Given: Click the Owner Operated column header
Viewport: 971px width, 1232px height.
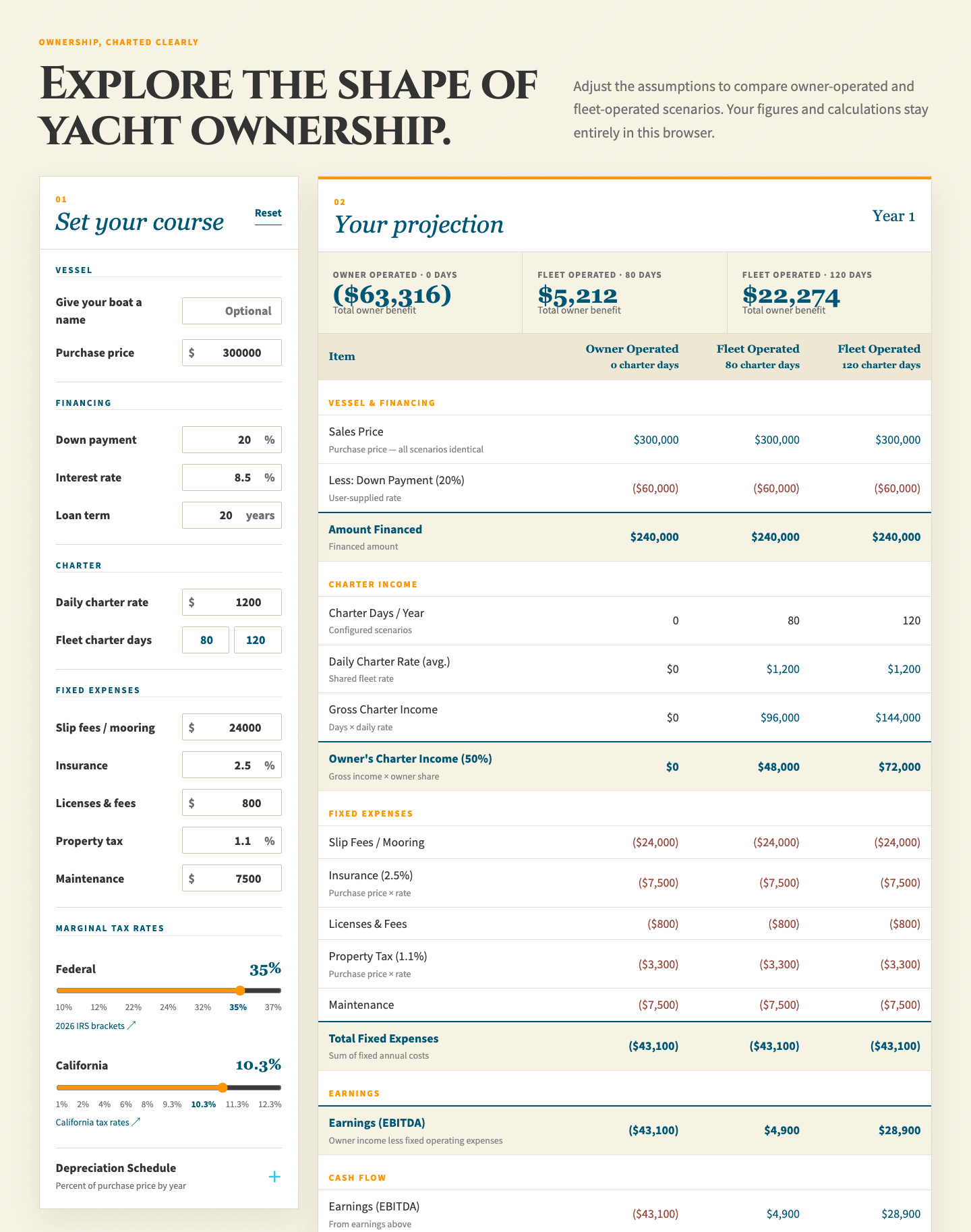Looking at the screenshot, I should [x=632, y=356].
